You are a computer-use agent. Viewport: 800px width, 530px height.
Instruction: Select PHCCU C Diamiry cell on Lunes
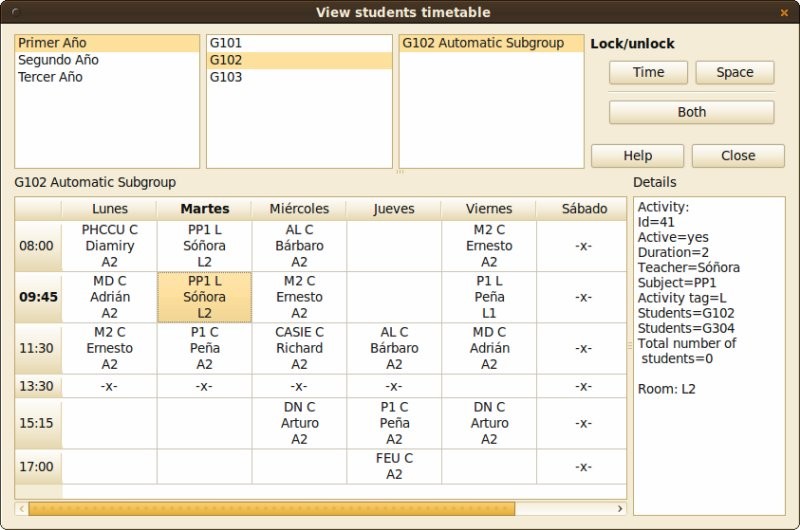coord(109,246)
